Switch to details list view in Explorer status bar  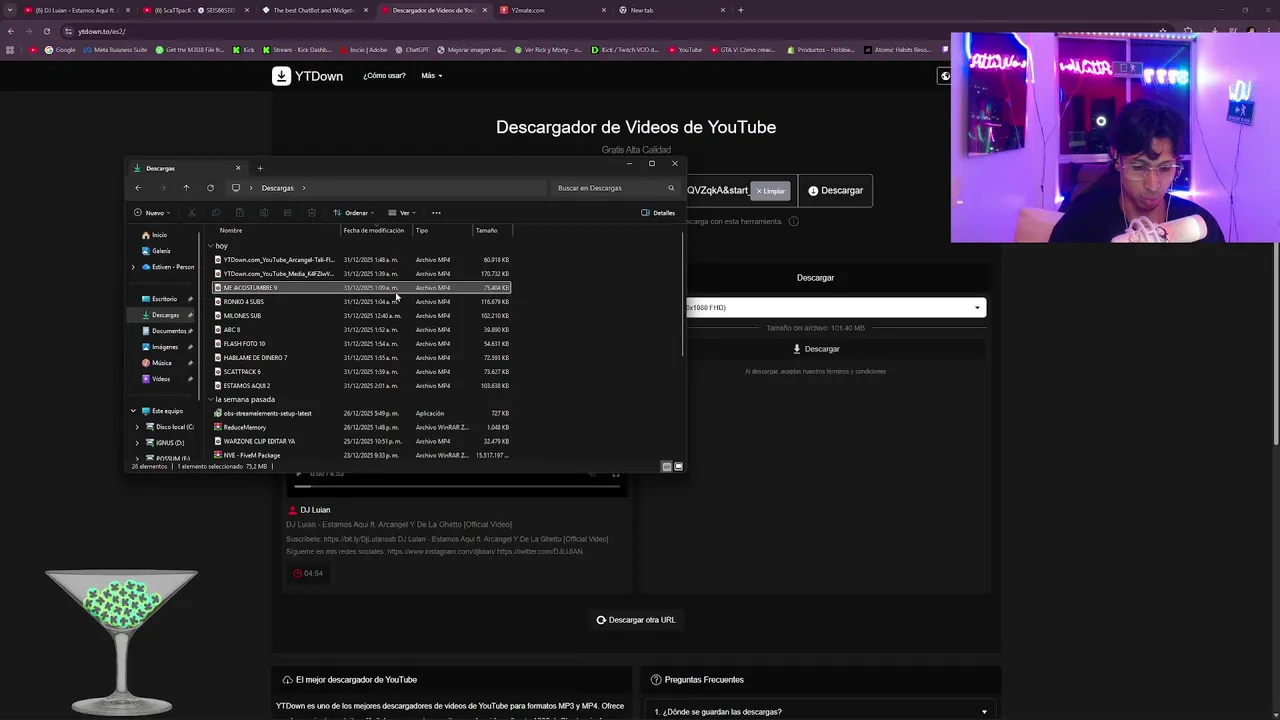click(667, 467)
